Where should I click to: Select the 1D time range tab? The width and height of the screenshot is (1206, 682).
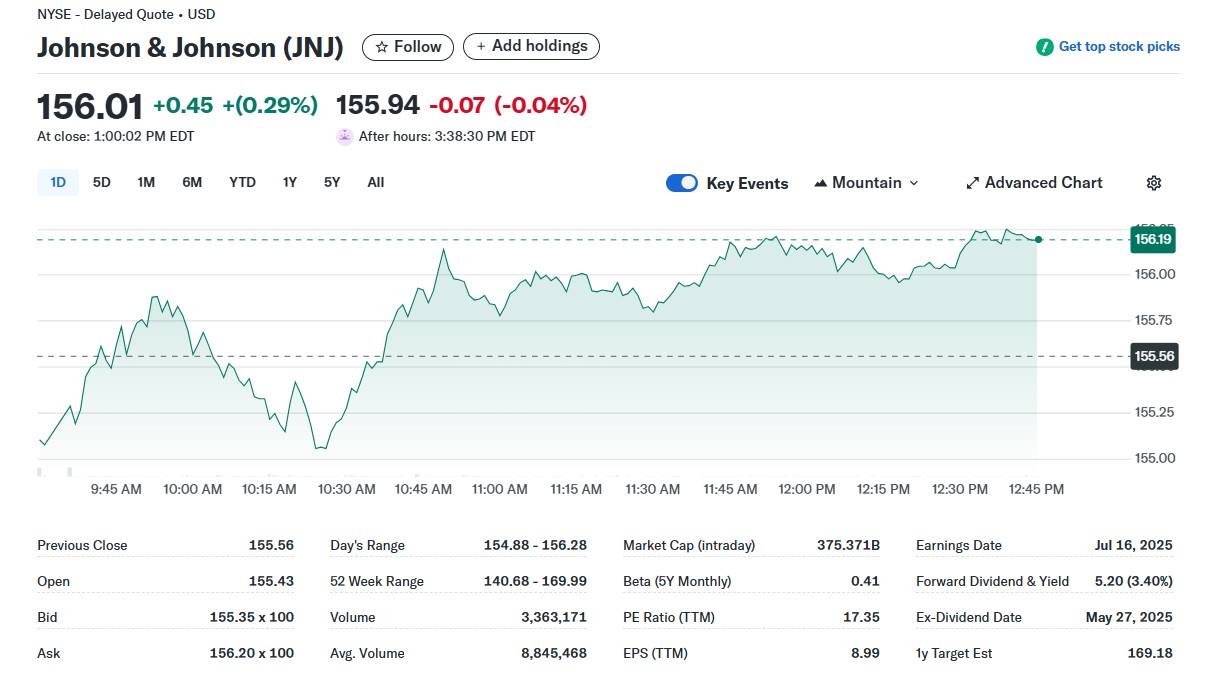(x=58, y=182)
